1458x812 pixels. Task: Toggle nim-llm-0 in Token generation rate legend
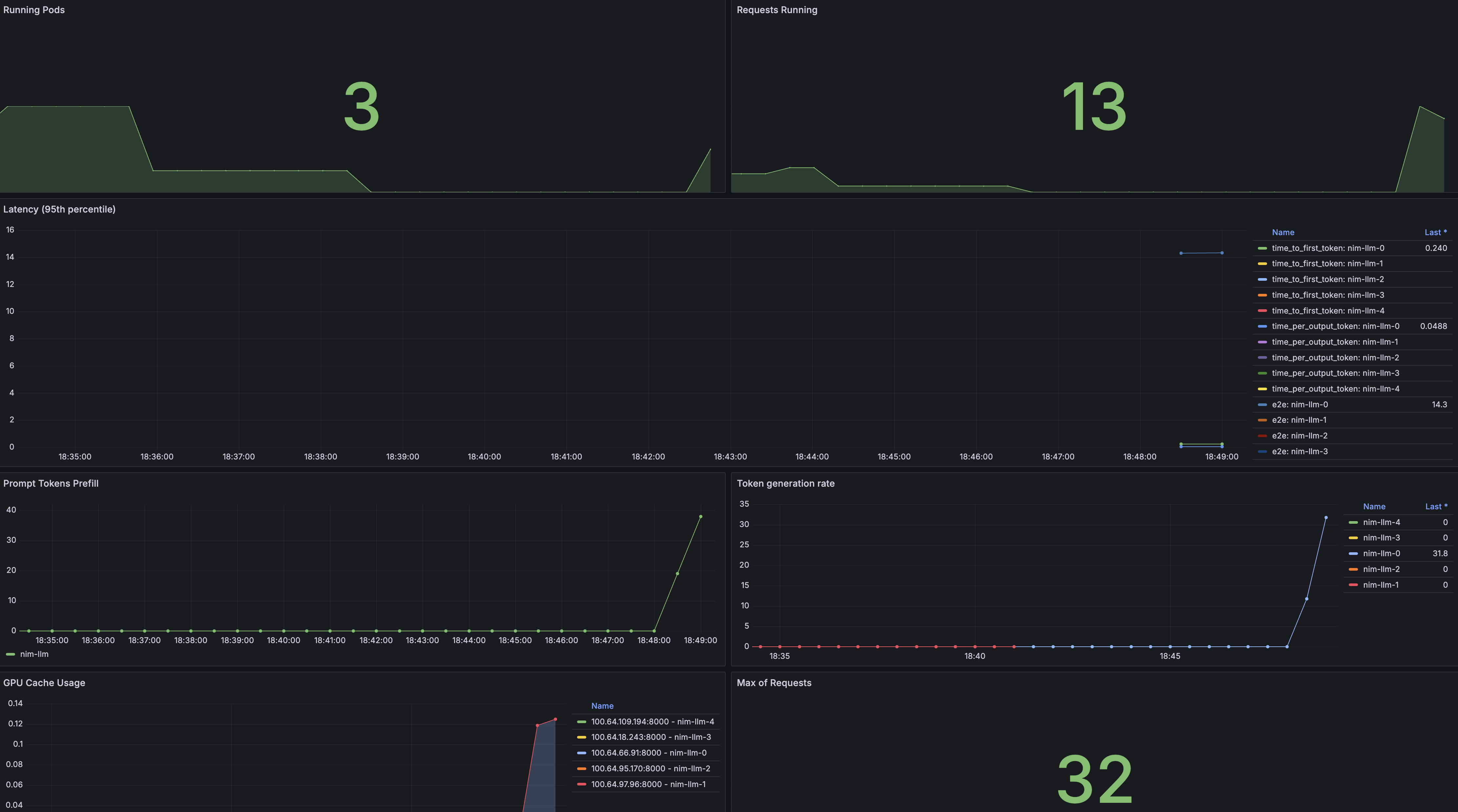coord(1381,553)
